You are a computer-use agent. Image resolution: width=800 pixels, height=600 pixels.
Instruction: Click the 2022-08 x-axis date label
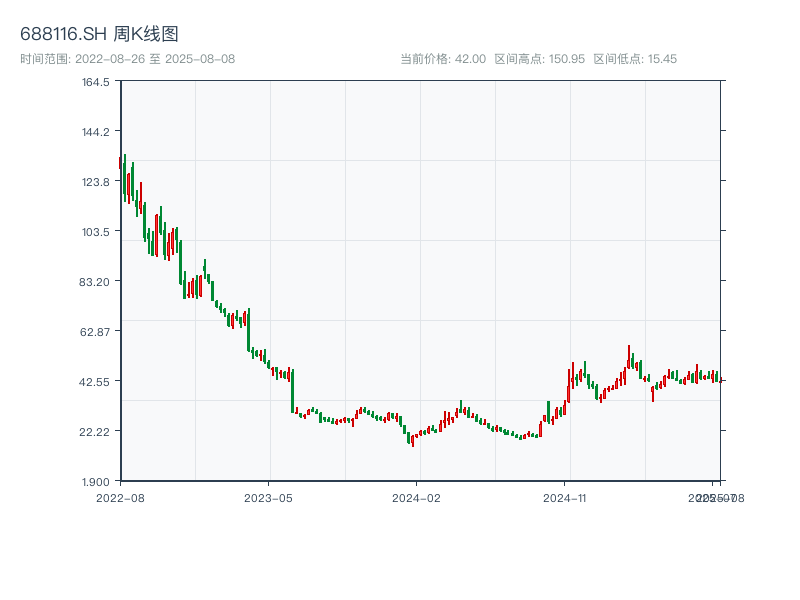click(120, 497)
